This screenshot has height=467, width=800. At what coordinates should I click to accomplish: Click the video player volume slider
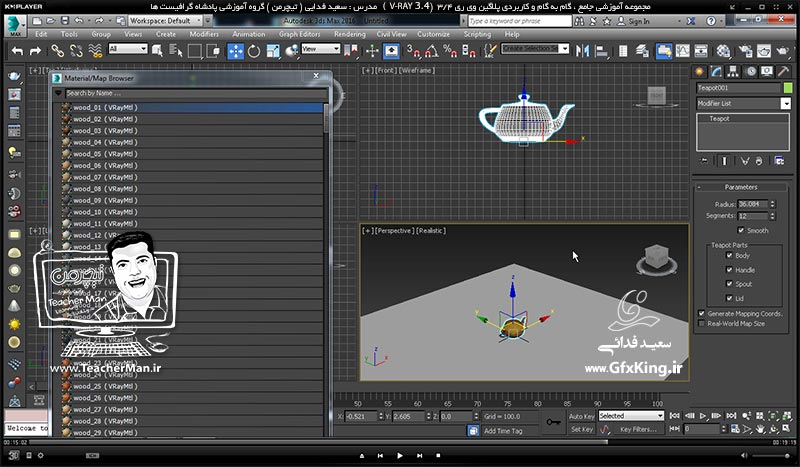point(772,455)
